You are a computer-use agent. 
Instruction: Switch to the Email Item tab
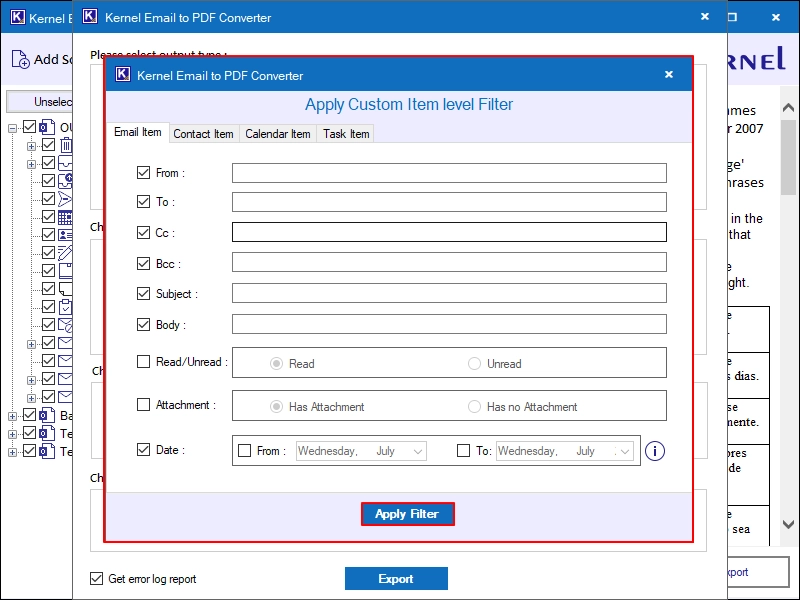pos(138,132)
